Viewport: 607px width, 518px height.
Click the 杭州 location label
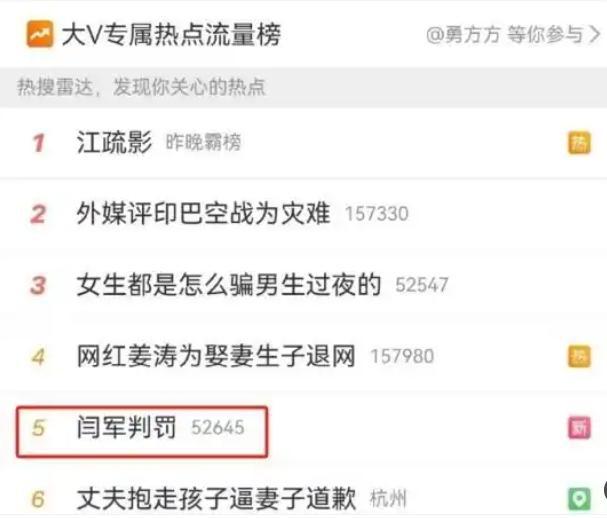(388, 499)
